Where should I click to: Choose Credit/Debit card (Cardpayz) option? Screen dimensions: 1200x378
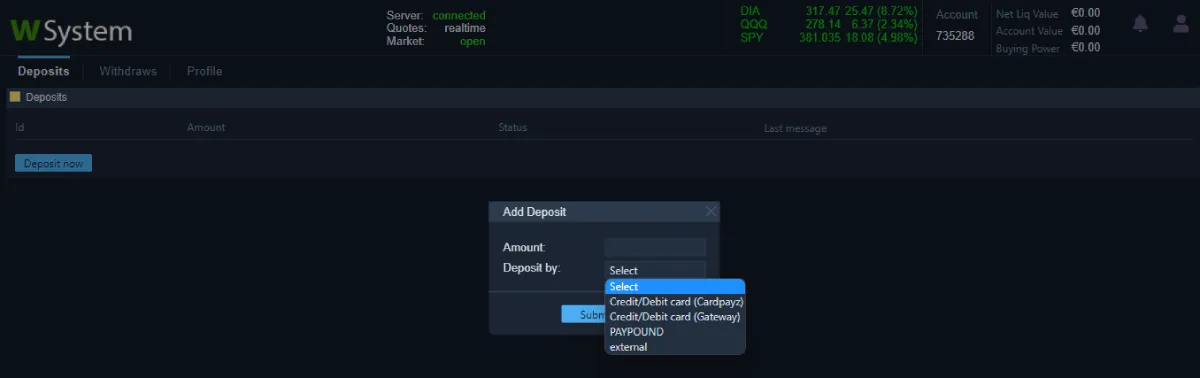coord(675,301)
